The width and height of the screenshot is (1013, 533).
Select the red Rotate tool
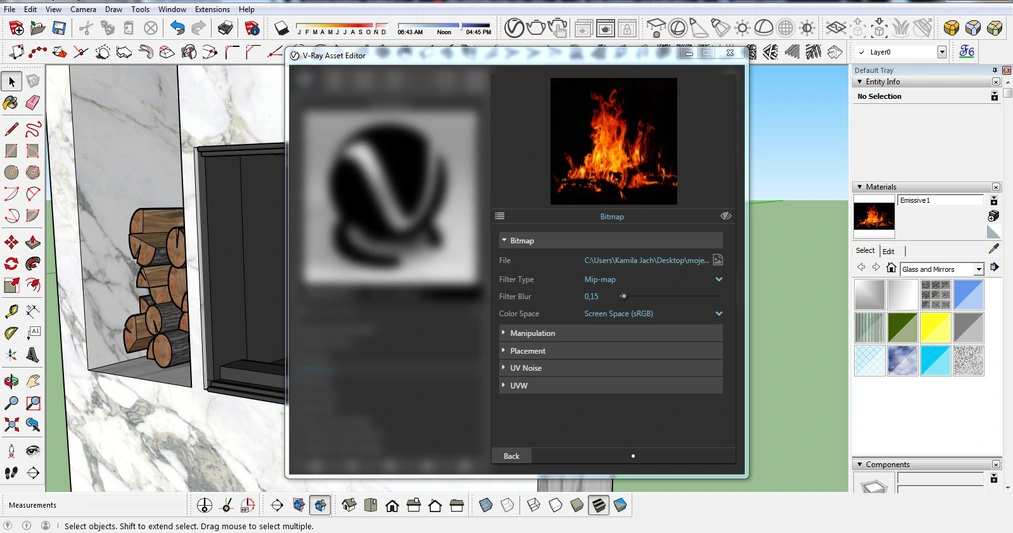click(x=11, y=264)
